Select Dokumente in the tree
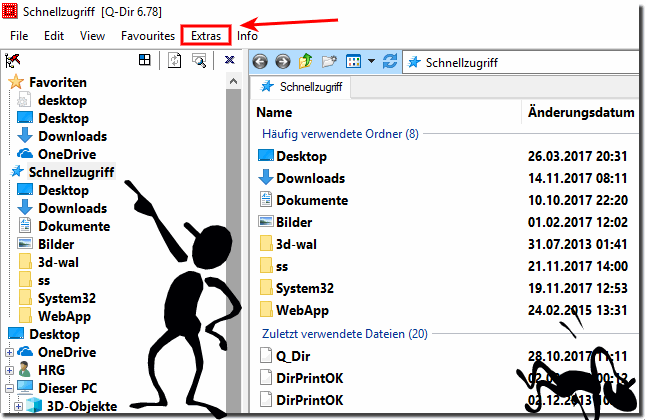Viewport: 646px width, 420px height. click(x=74, y=226)
